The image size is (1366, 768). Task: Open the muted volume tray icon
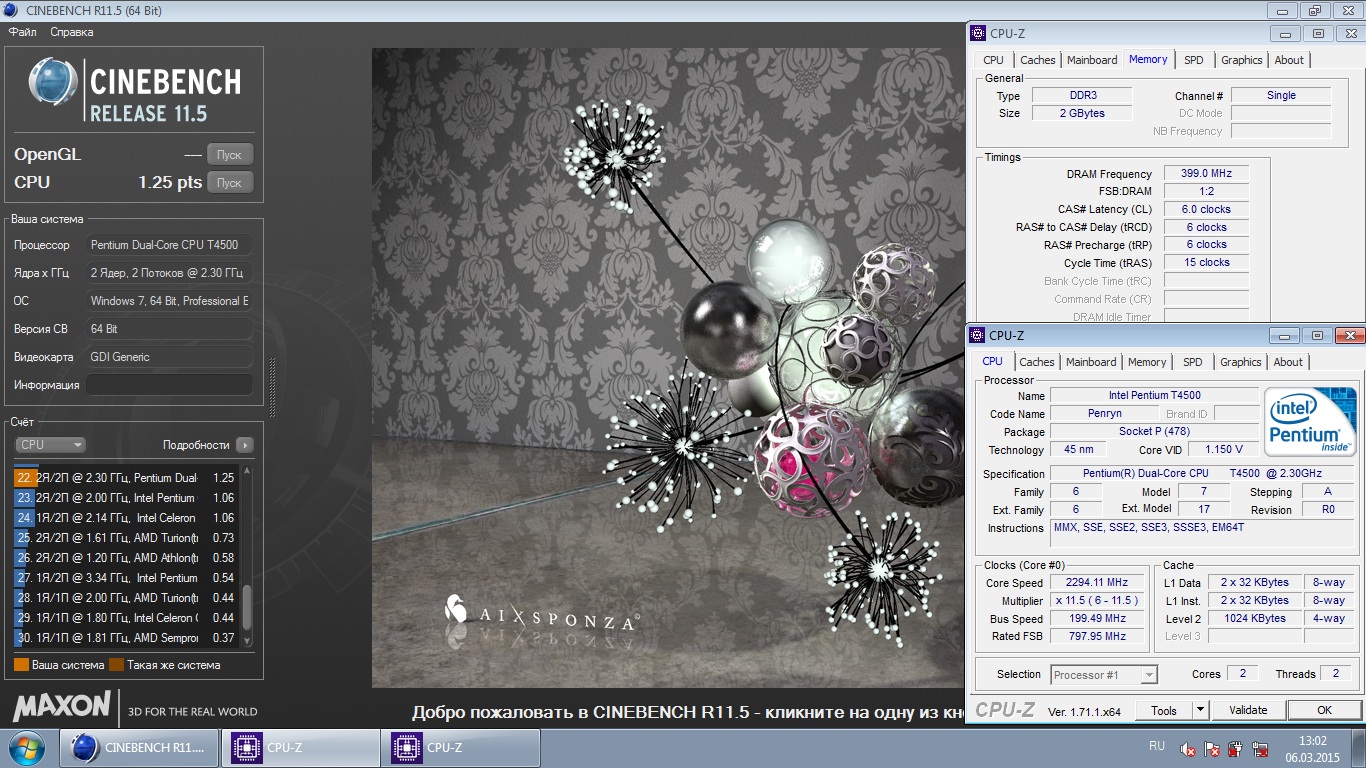(1188, 748)
